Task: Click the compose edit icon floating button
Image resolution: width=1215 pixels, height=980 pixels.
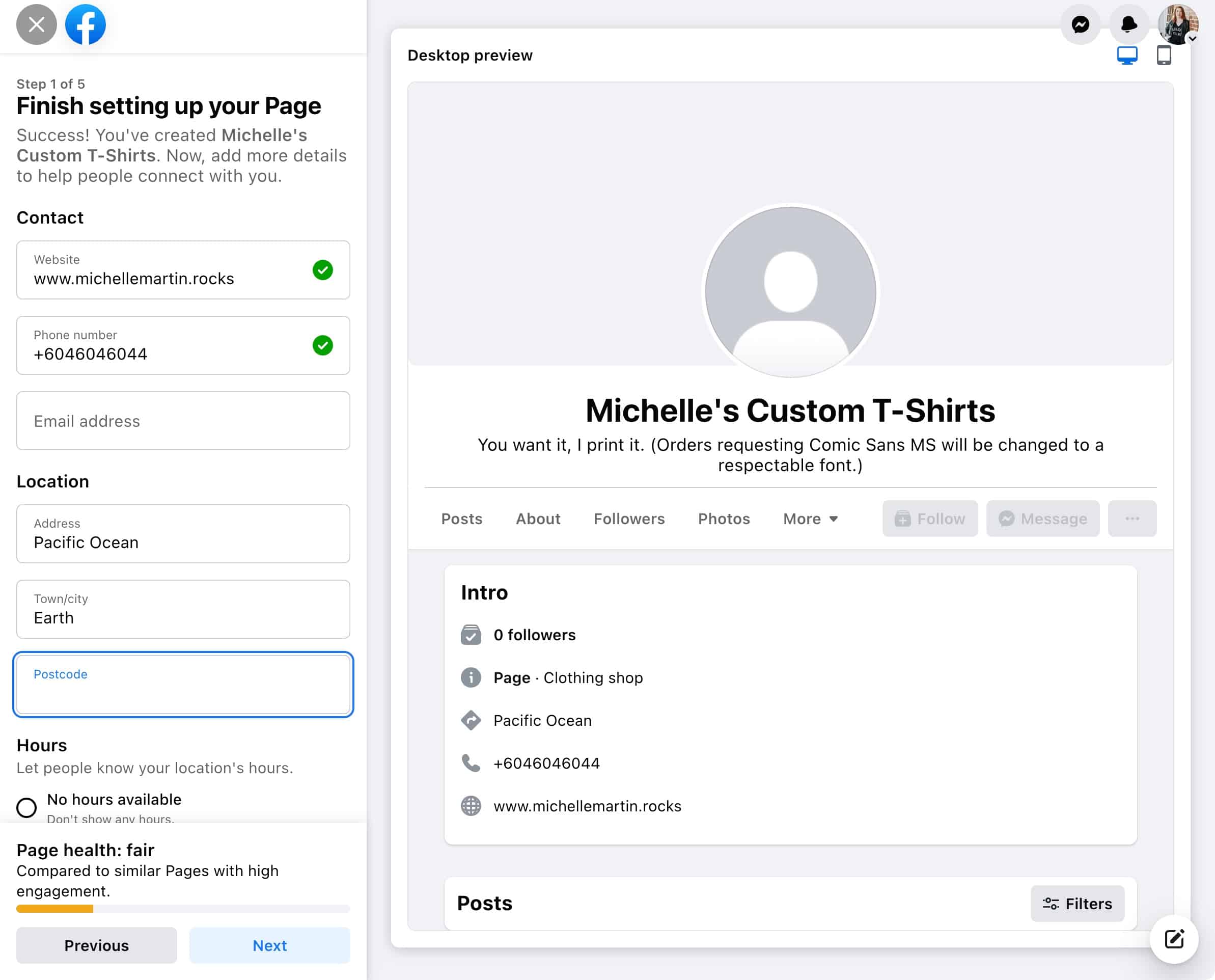Action: click(x=1174, y=939)
